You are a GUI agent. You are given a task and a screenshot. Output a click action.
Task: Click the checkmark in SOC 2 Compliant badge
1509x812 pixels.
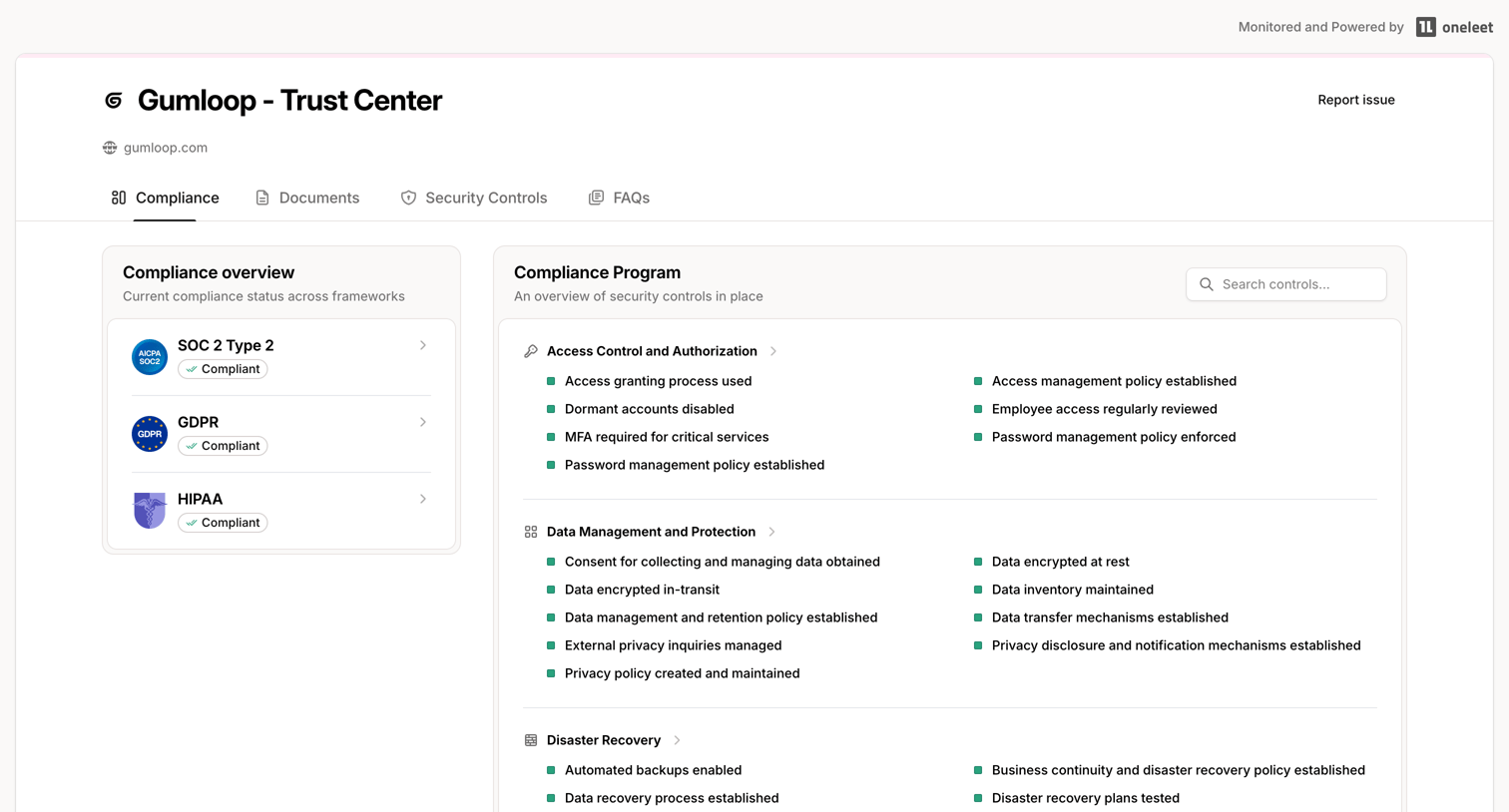192,369
